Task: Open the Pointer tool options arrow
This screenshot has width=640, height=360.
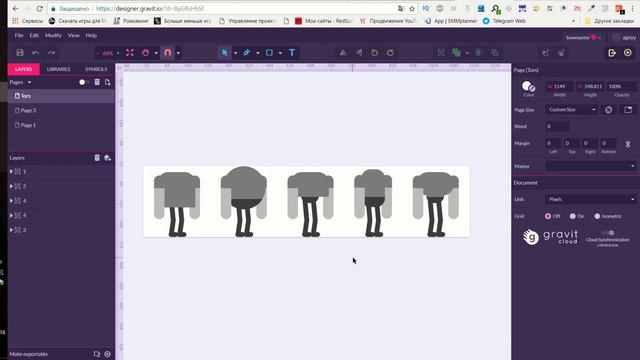Action: (236, 53)
